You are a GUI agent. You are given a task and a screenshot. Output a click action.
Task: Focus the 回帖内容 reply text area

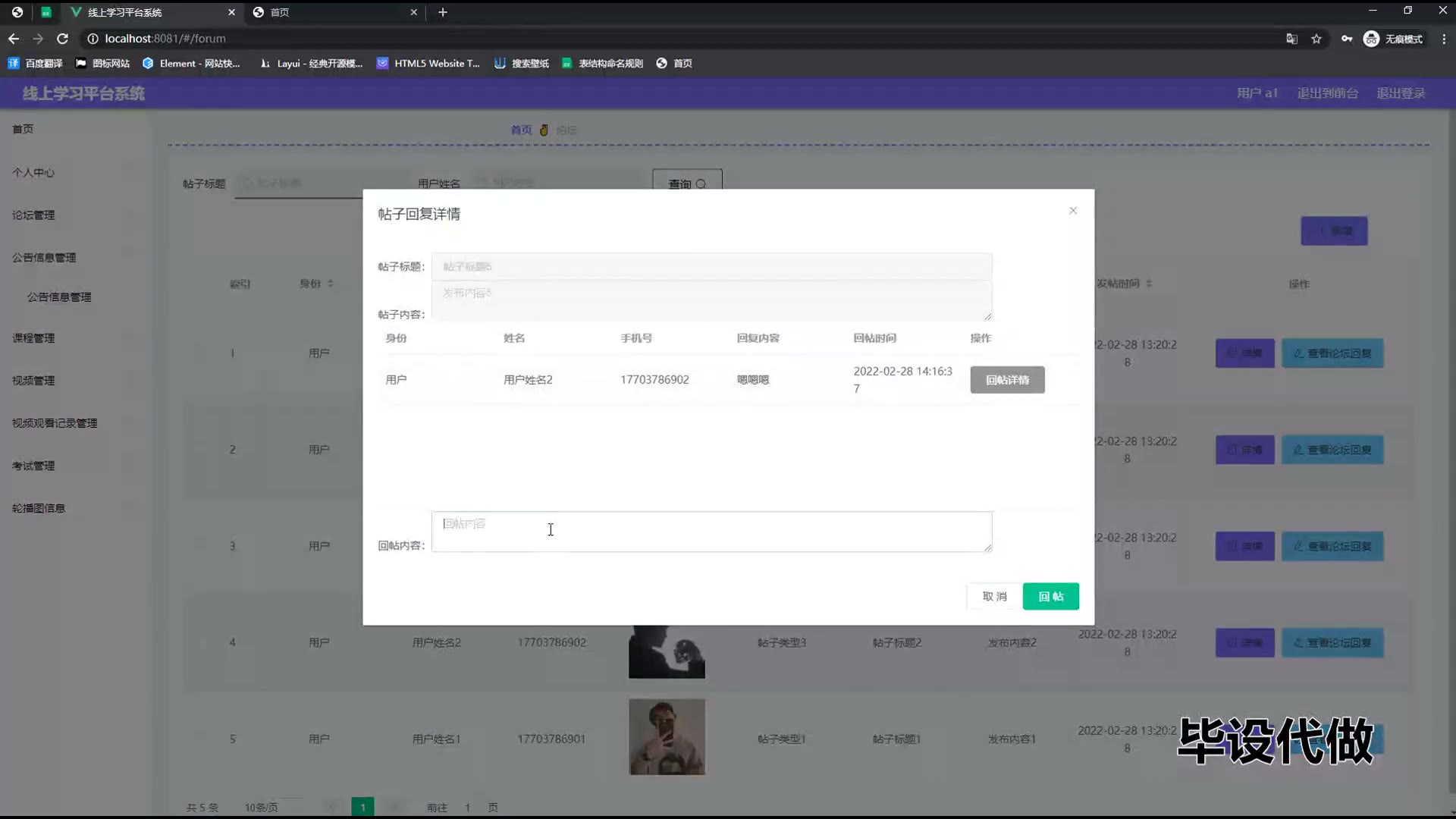711,532
